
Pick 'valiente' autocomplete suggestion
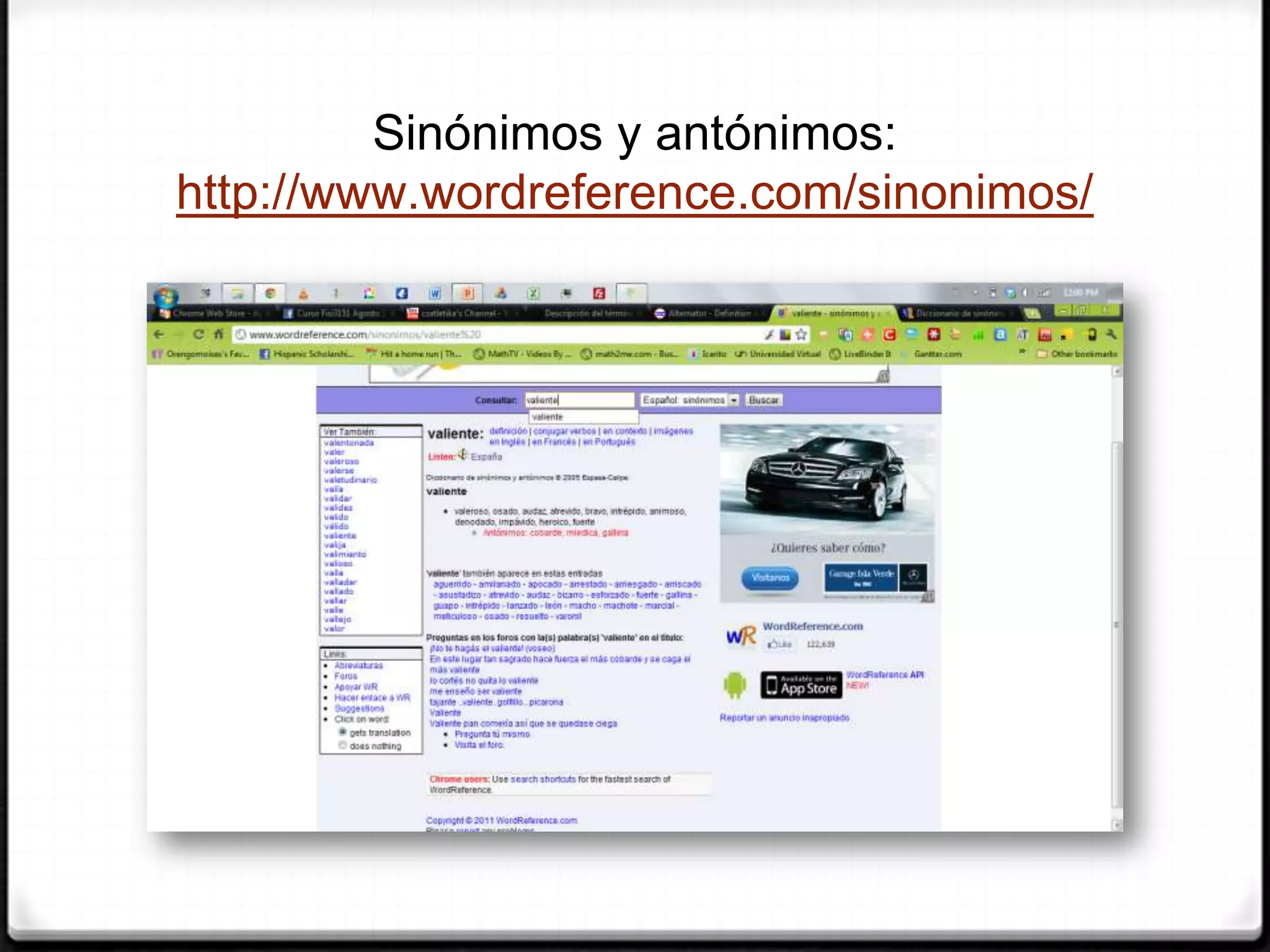[583, 417]
